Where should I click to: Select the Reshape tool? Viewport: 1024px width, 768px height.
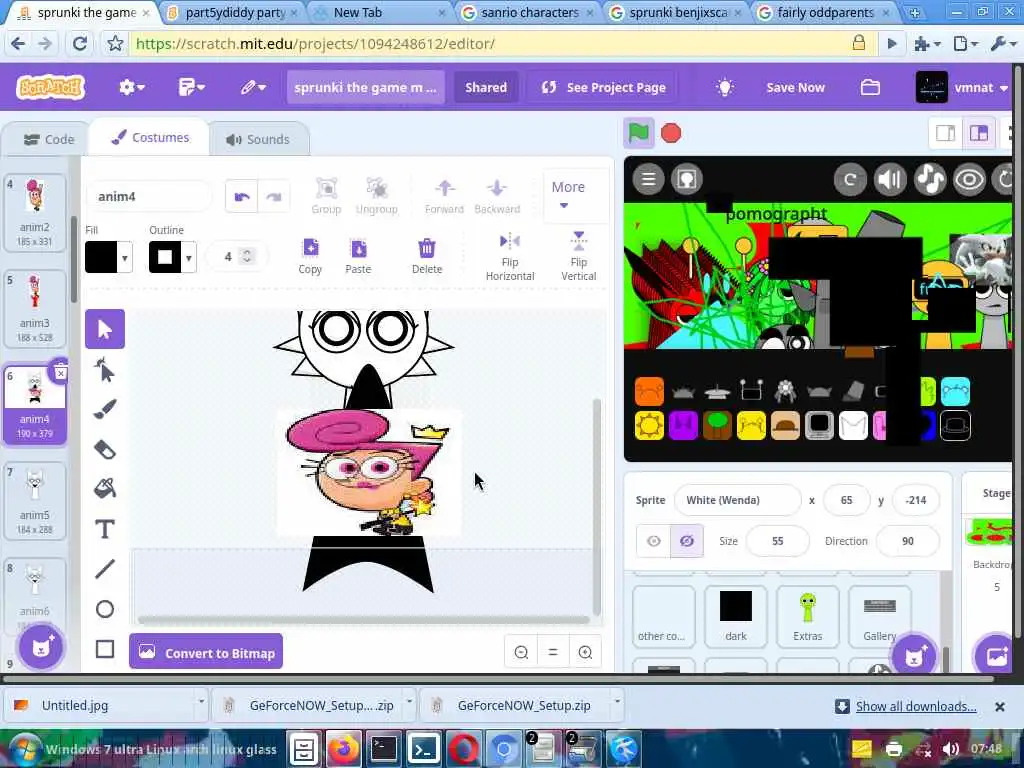tap(104, 370)
